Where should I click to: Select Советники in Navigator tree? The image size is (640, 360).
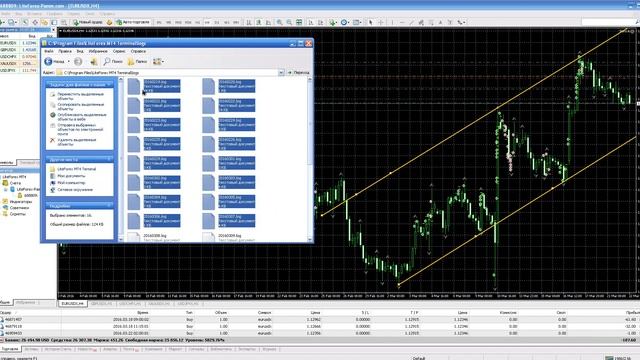19,208
